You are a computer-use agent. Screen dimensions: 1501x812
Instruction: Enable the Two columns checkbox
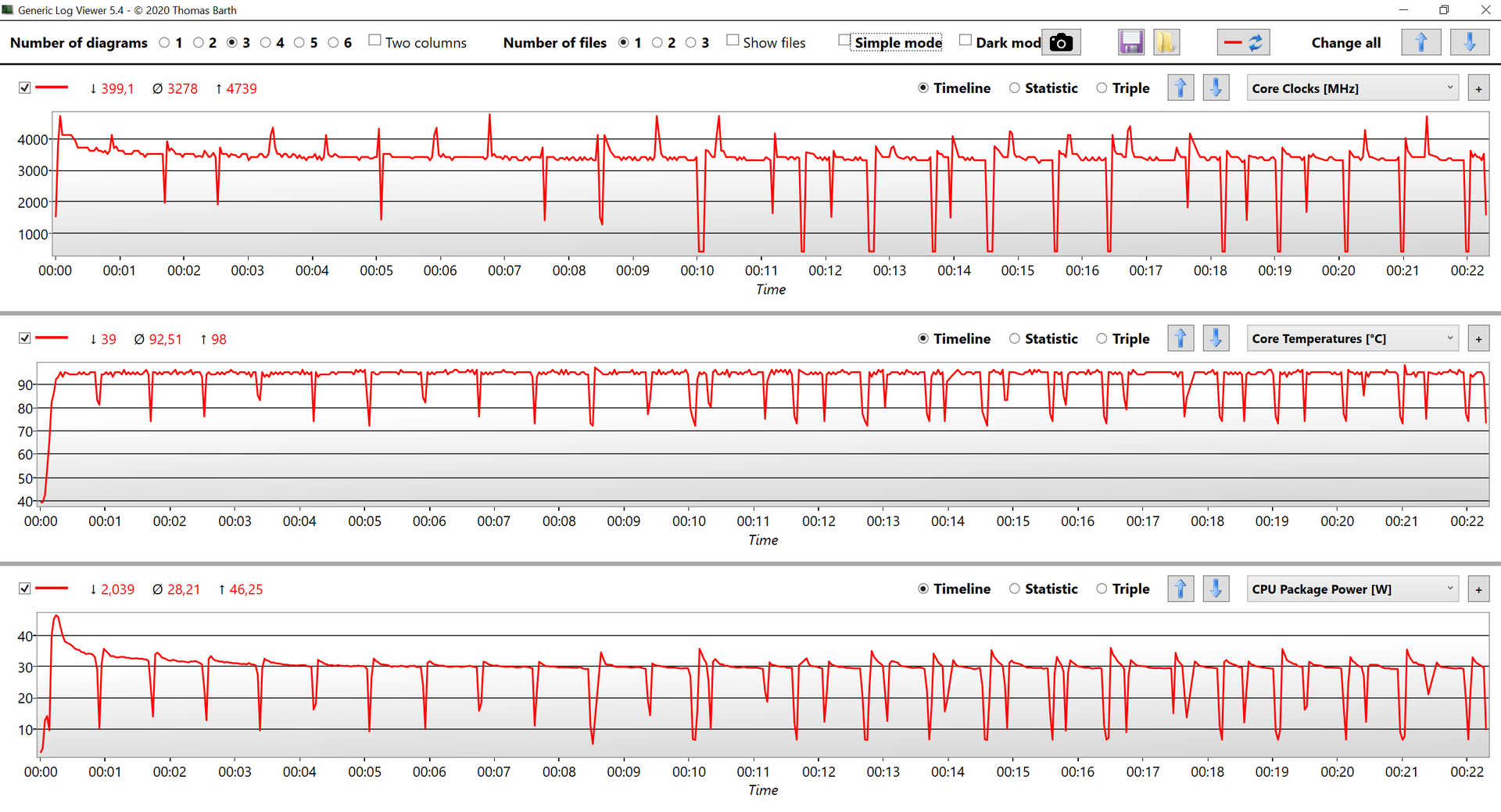(x=375, y=41)
